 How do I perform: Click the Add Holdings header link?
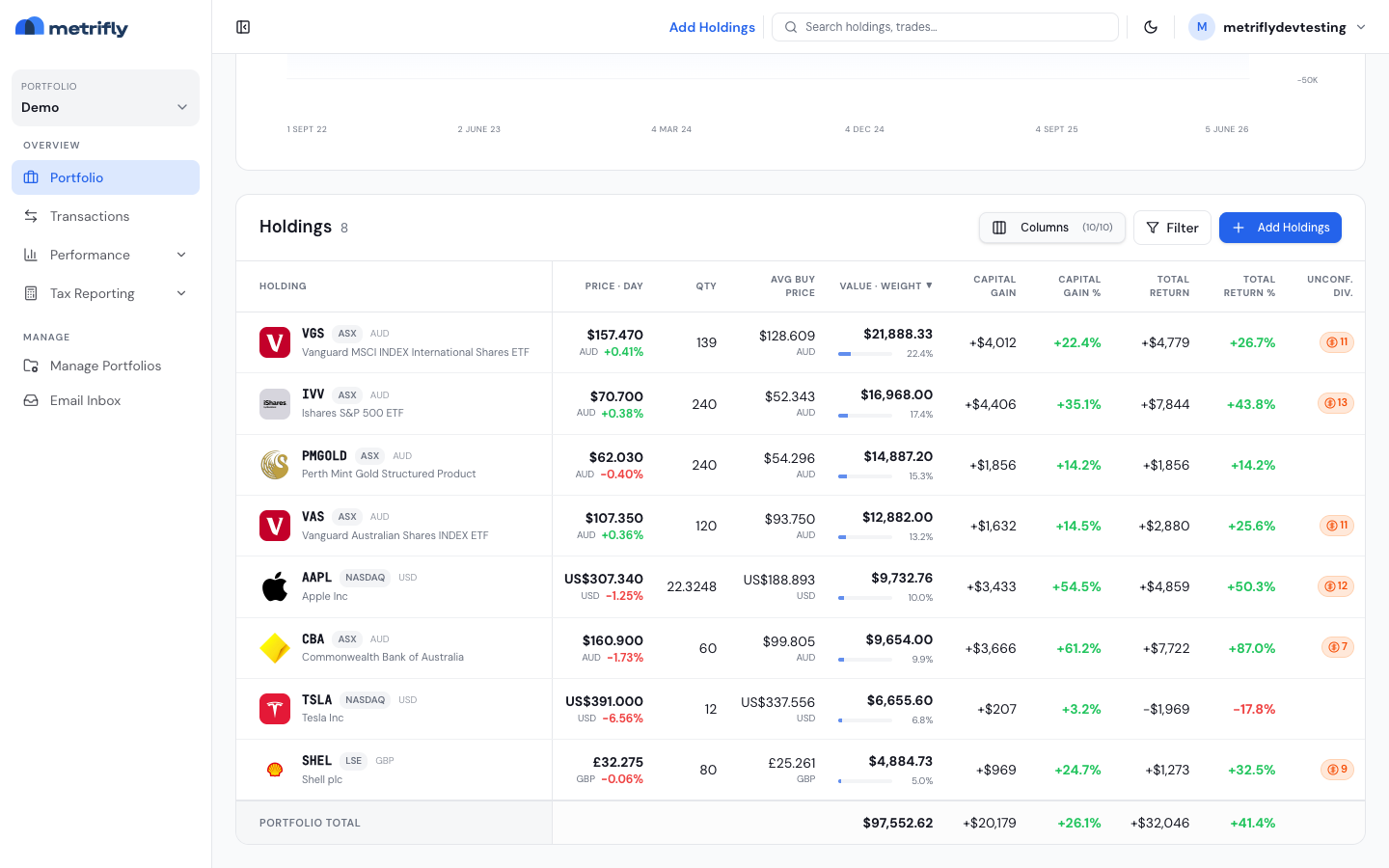[x=712, y=27]
